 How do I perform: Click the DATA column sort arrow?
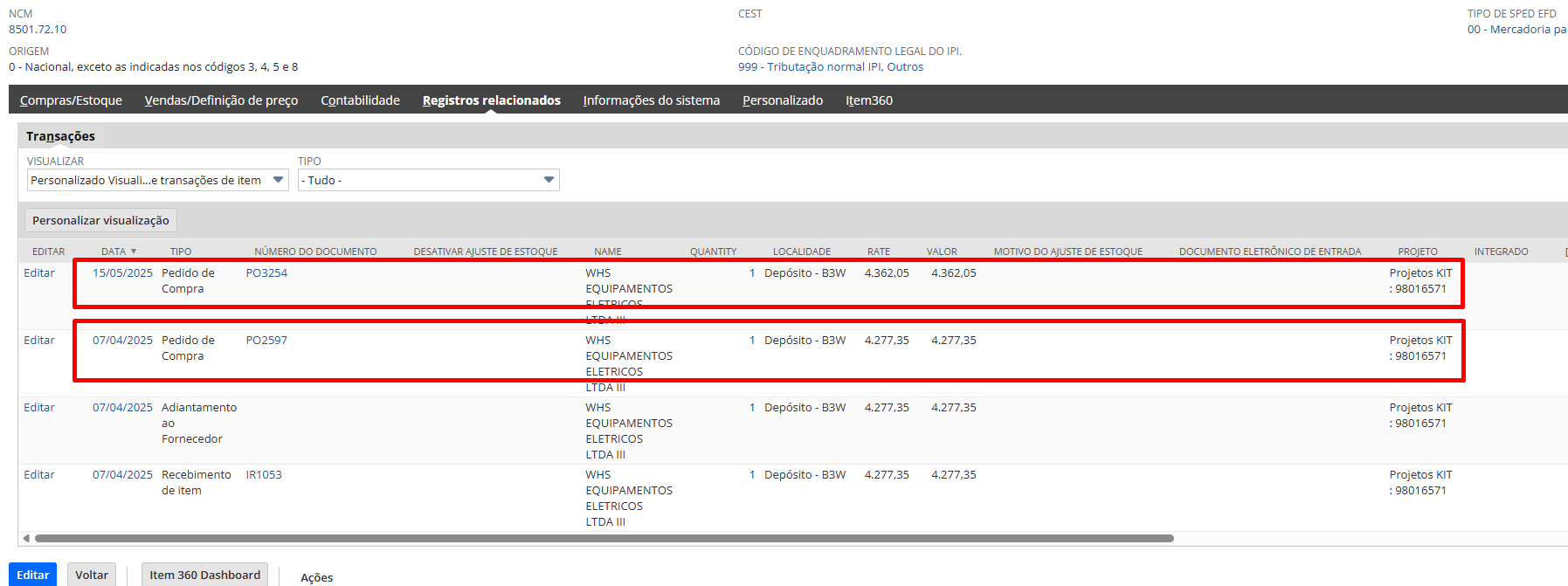coord(134,252)
